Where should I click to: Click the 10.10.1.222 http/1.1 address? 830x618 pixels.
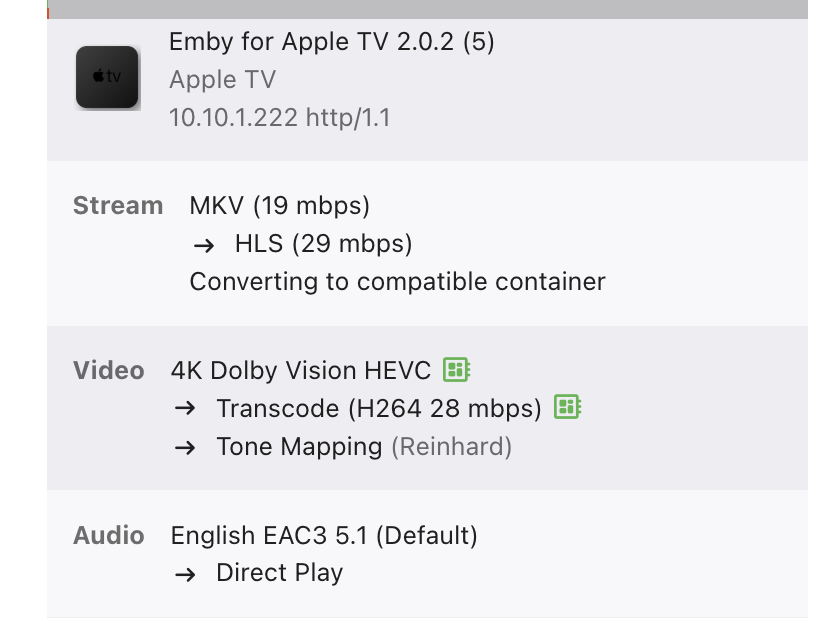pyautogui.click(x=280, y=117)
